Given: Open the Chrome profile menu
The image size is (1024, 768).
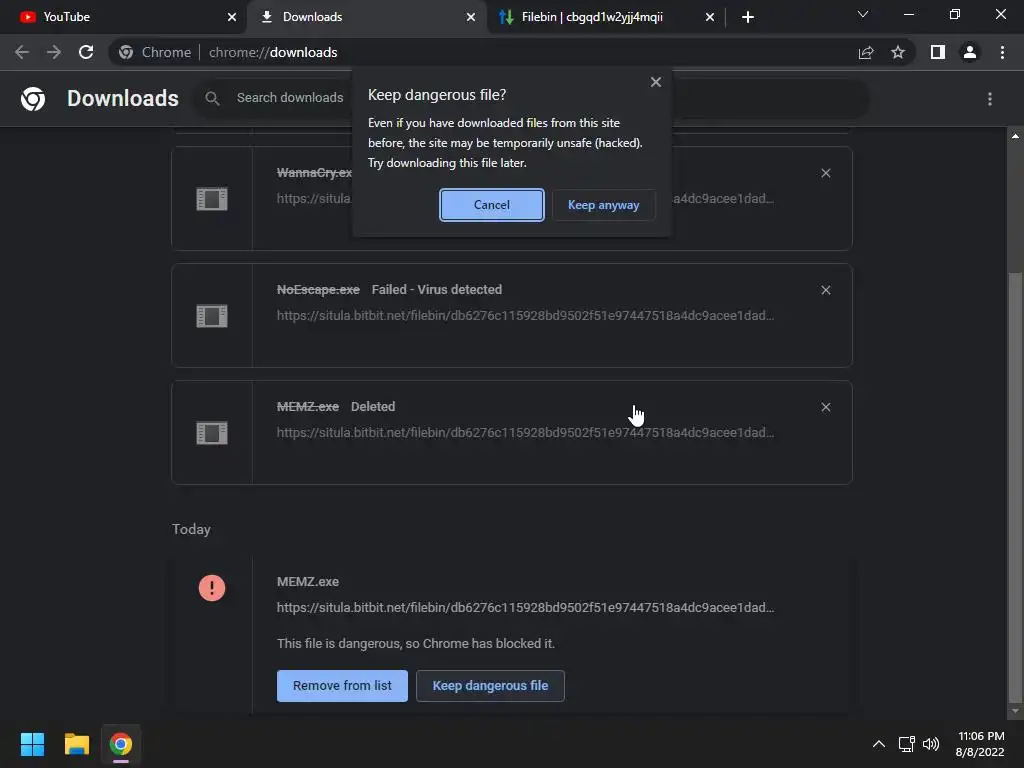Looking at the screenshot, I should [x=970, y=52].
